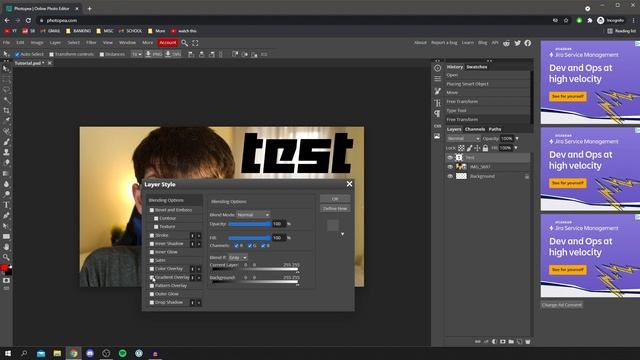Open the Window menu
The height and width of the screenshot is (360, 640).
(x=127, y=42)
